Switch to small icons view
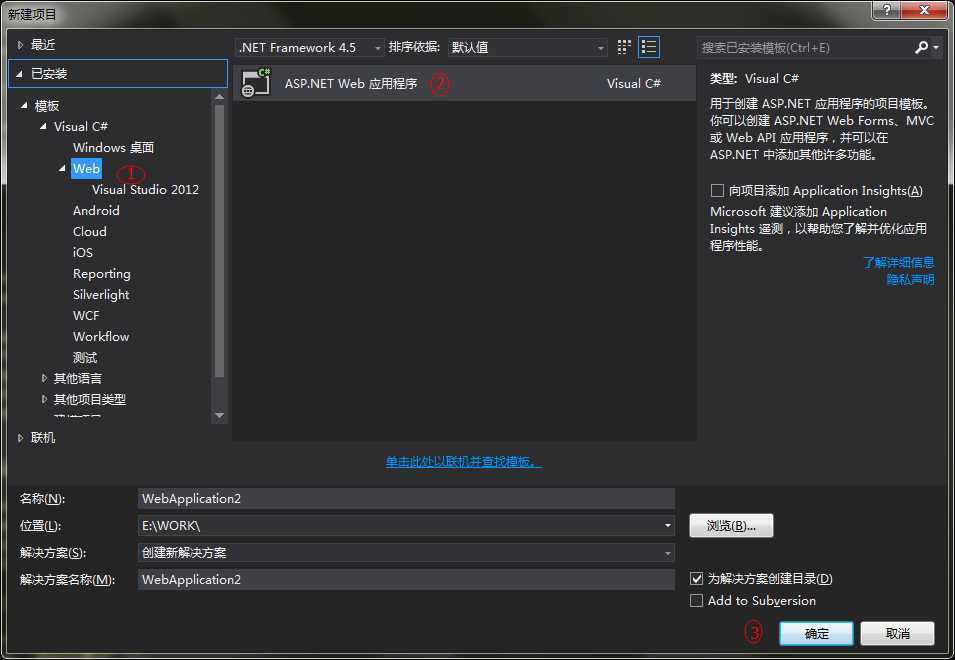955x660 pixels. [624, 47]
